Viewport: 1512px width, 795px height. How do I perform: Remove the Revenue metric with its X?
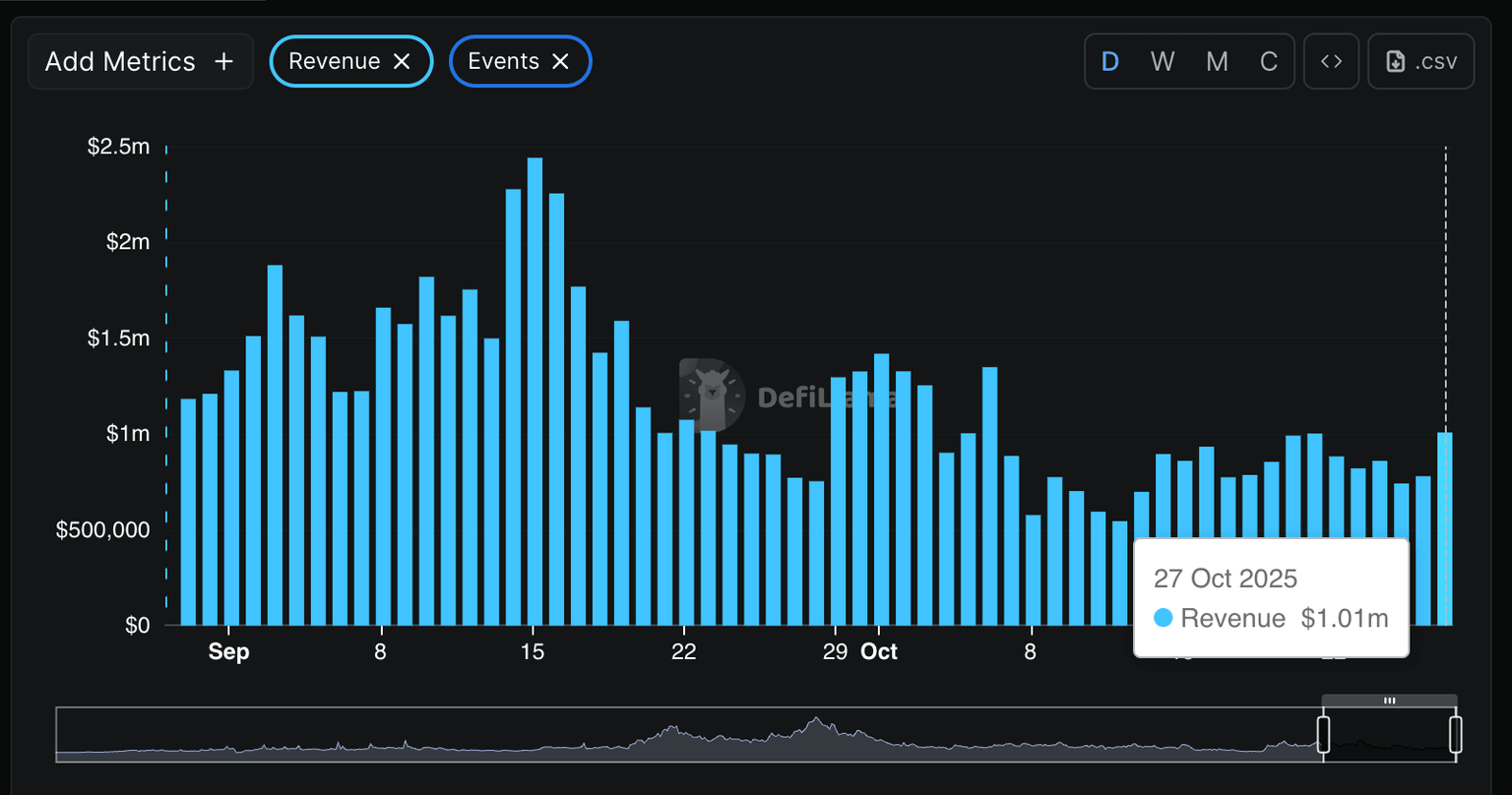coord(402,62)
